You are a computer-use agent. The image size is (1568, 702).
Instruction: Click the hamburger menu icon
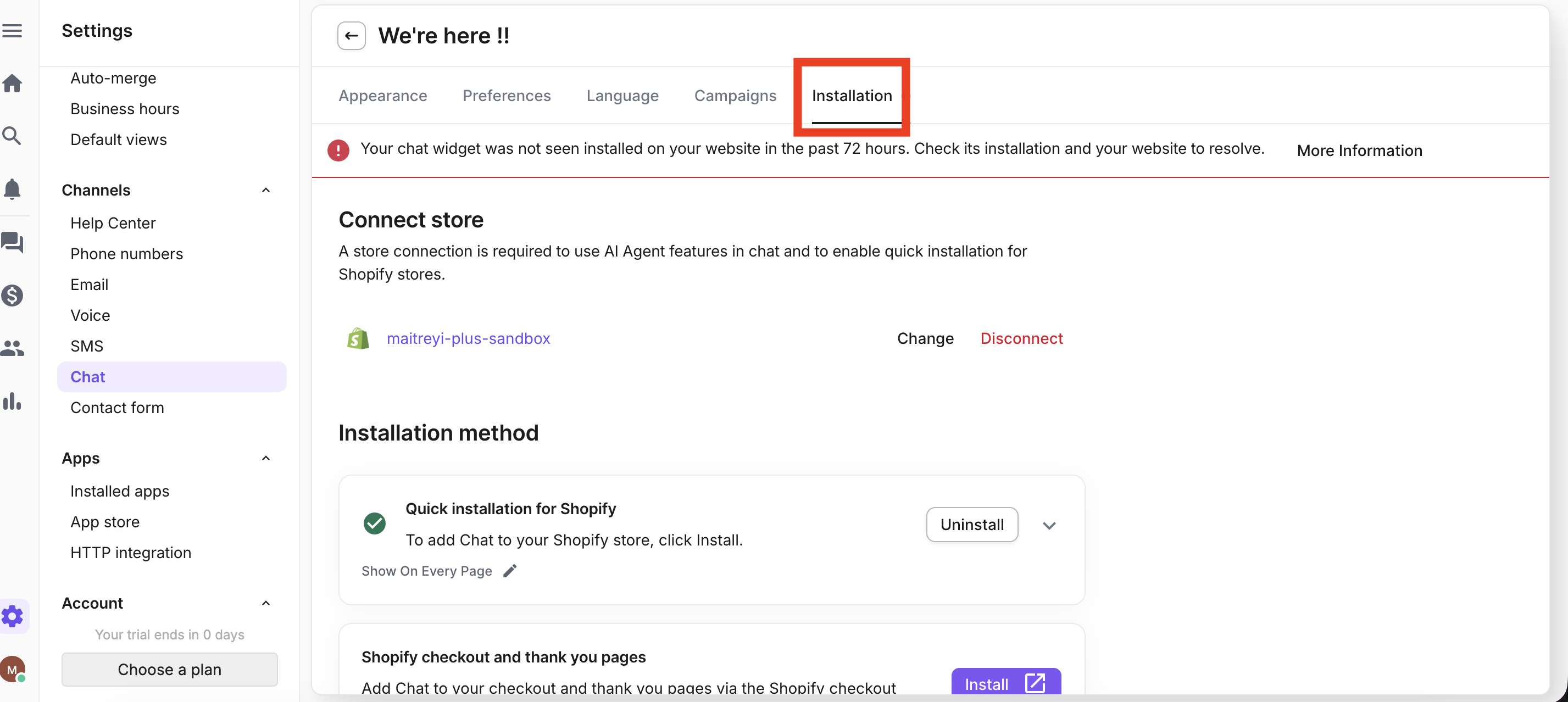[x=12, y=30]
